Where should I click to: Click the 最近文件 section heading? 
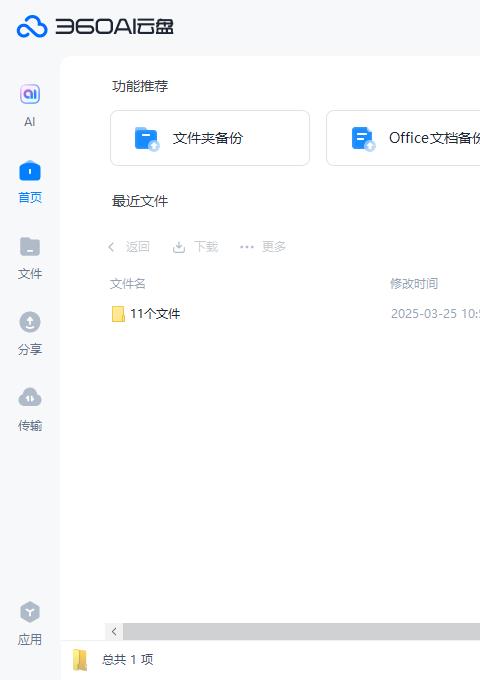[x=140, y=201]
